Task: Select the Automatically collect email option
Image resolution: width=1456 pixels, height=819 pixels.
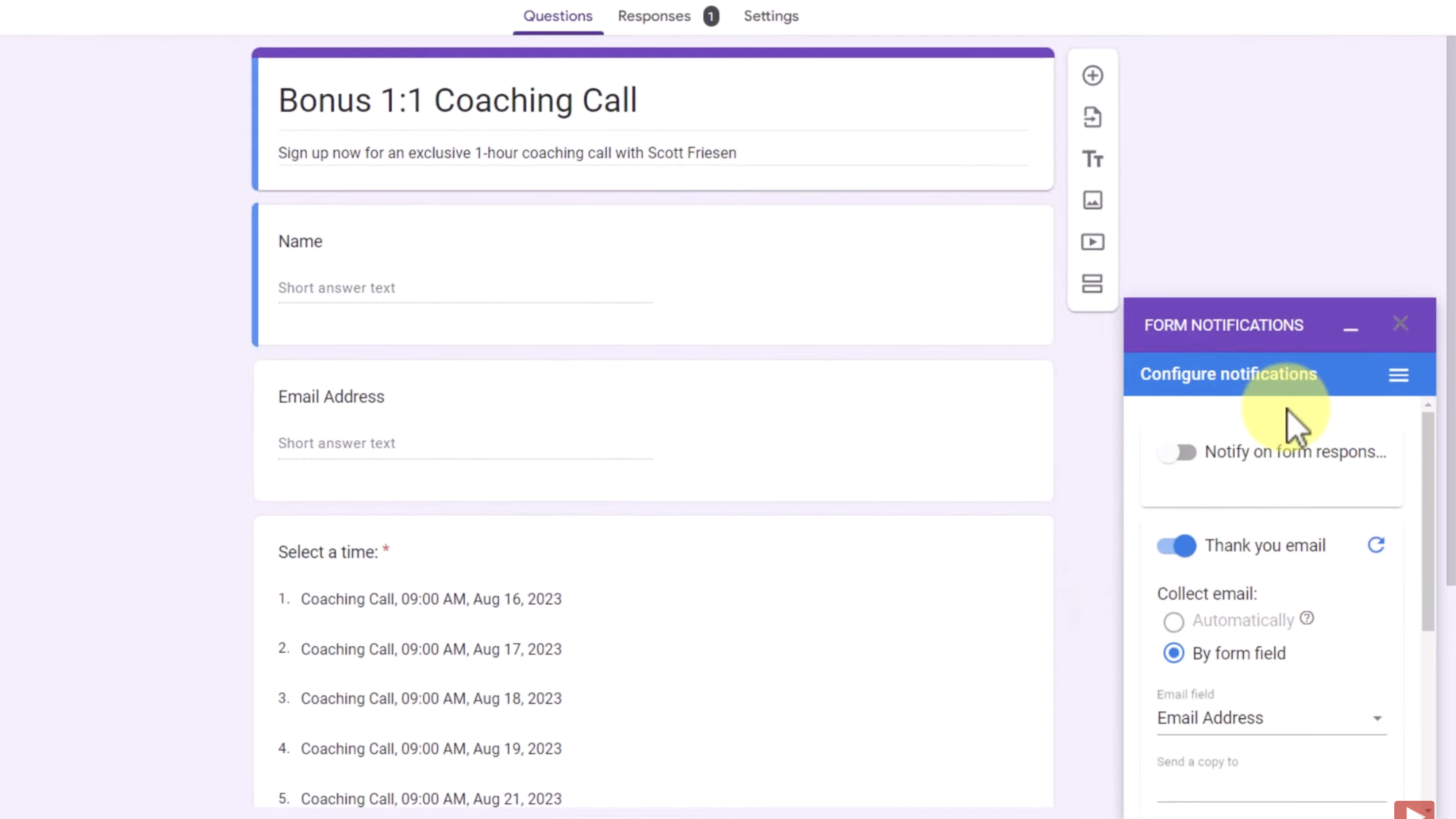Action: point(1174,621)
